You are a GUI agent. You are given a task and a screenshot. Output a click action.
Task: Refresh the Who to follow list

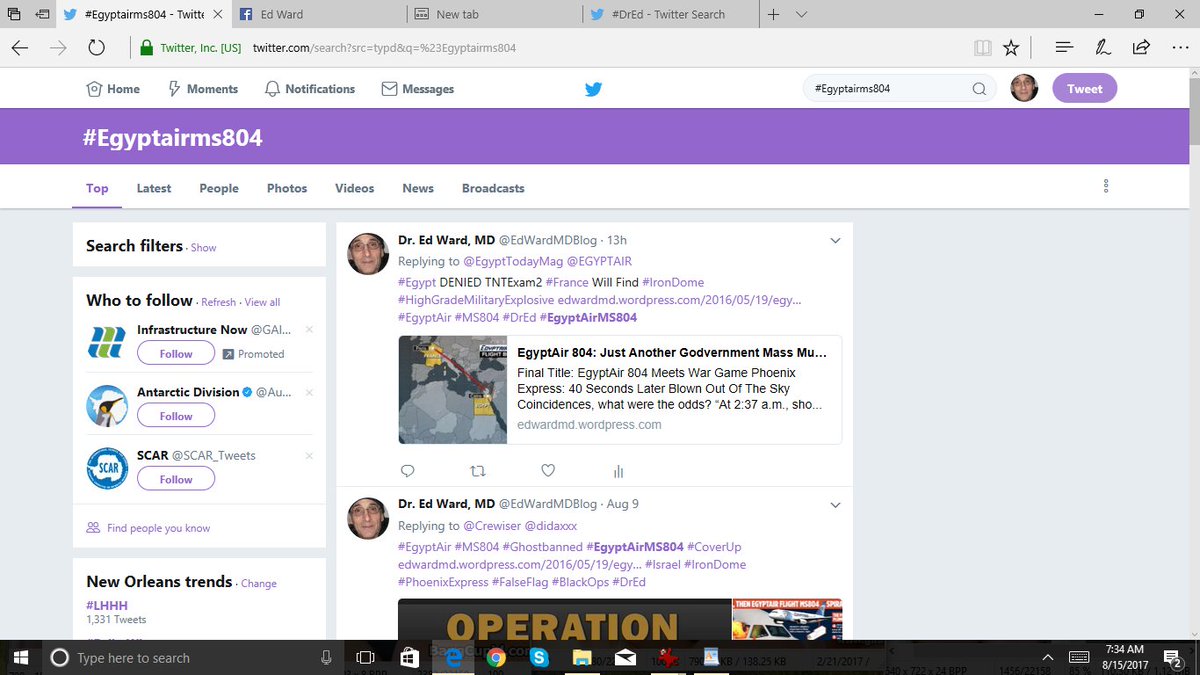(x=218, y=302)
